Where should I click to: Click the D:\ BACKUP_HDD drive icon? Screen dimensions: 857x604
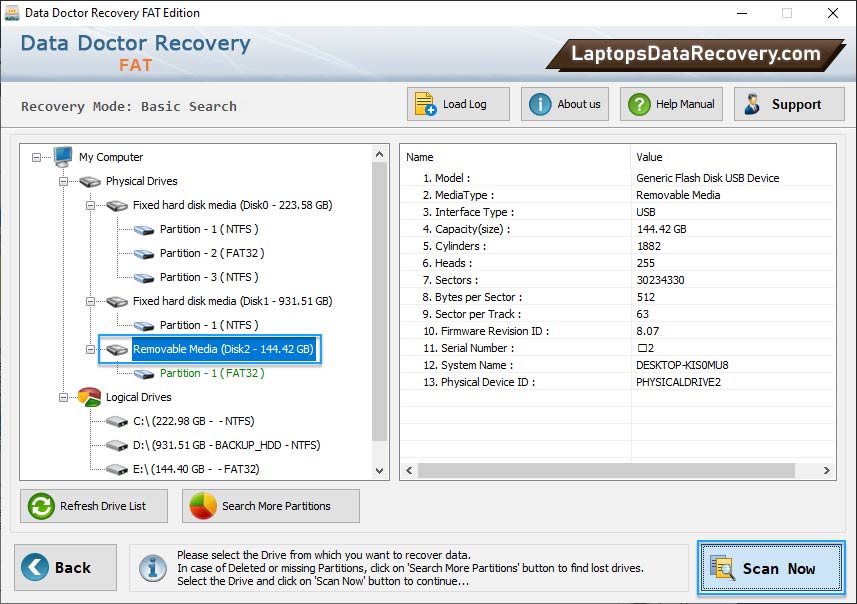click(117, 445)
